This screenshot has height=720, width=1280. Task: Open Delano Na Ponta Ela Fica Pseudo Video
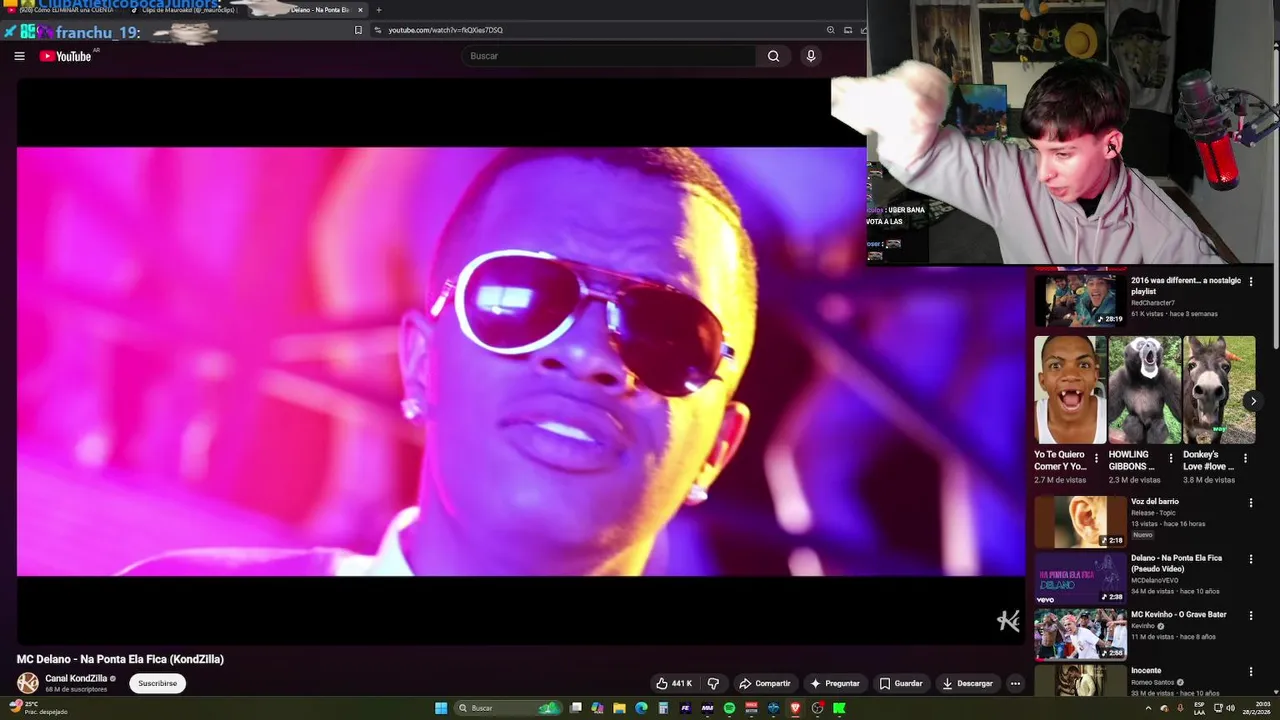[1080, 578]
